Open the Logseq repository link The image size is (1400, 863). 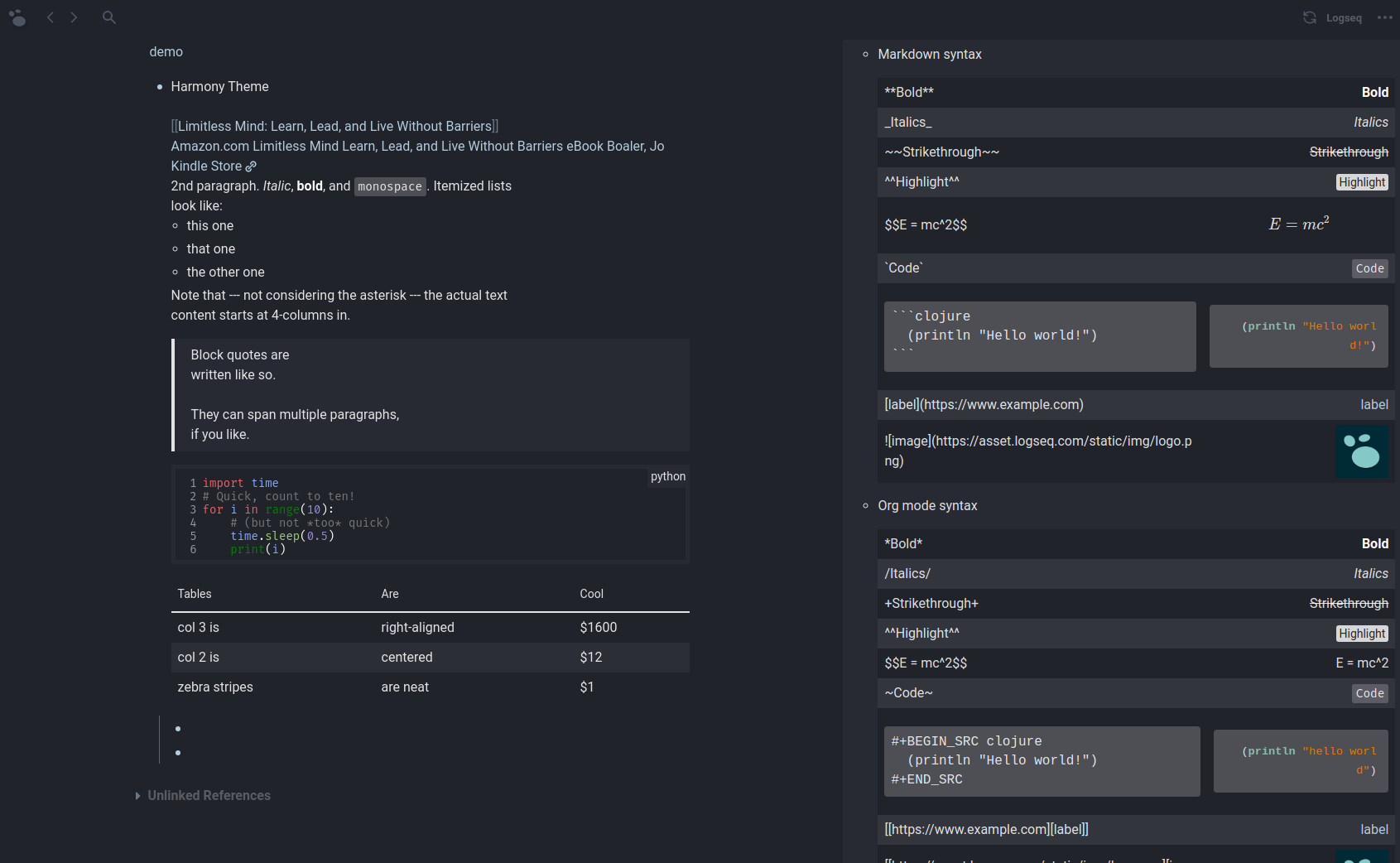1344,18
